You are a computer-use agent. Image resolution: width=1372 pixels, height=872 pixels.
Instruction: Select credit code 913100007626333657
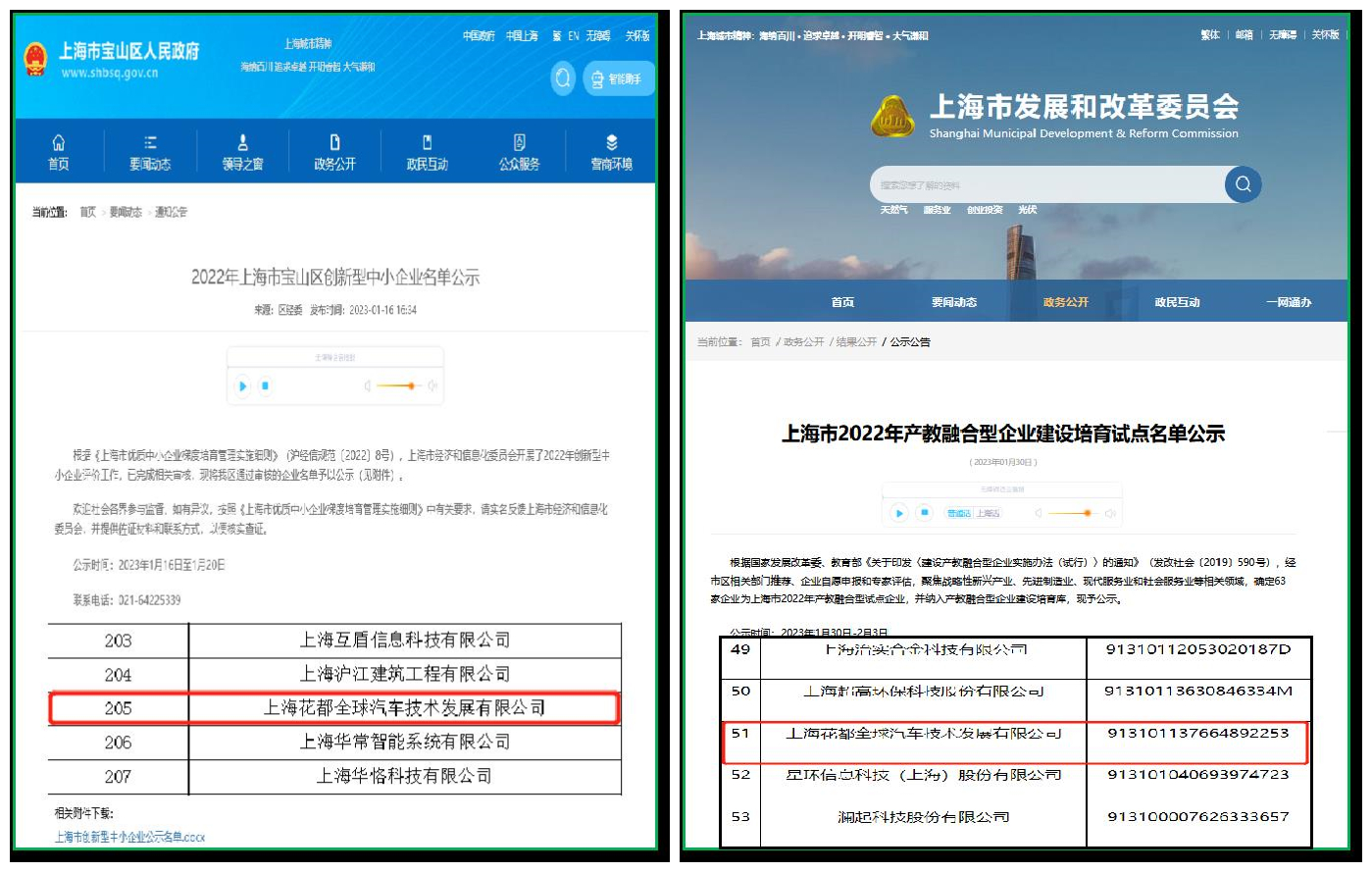(1198, 816)
